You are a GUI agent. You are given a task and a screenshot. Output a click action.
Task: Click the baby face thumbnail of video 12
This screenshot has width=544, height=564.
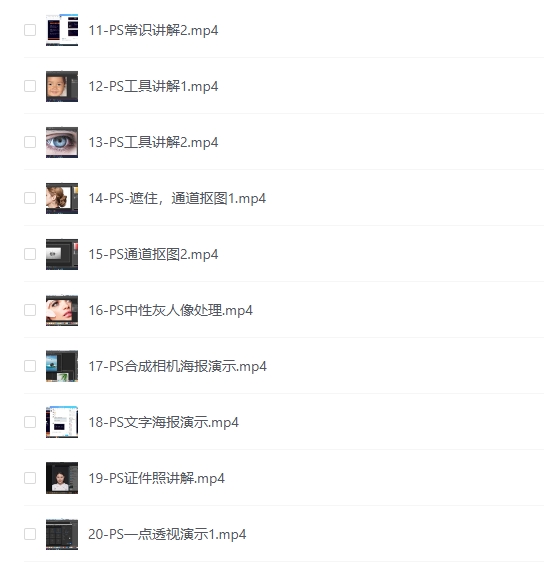62,86
